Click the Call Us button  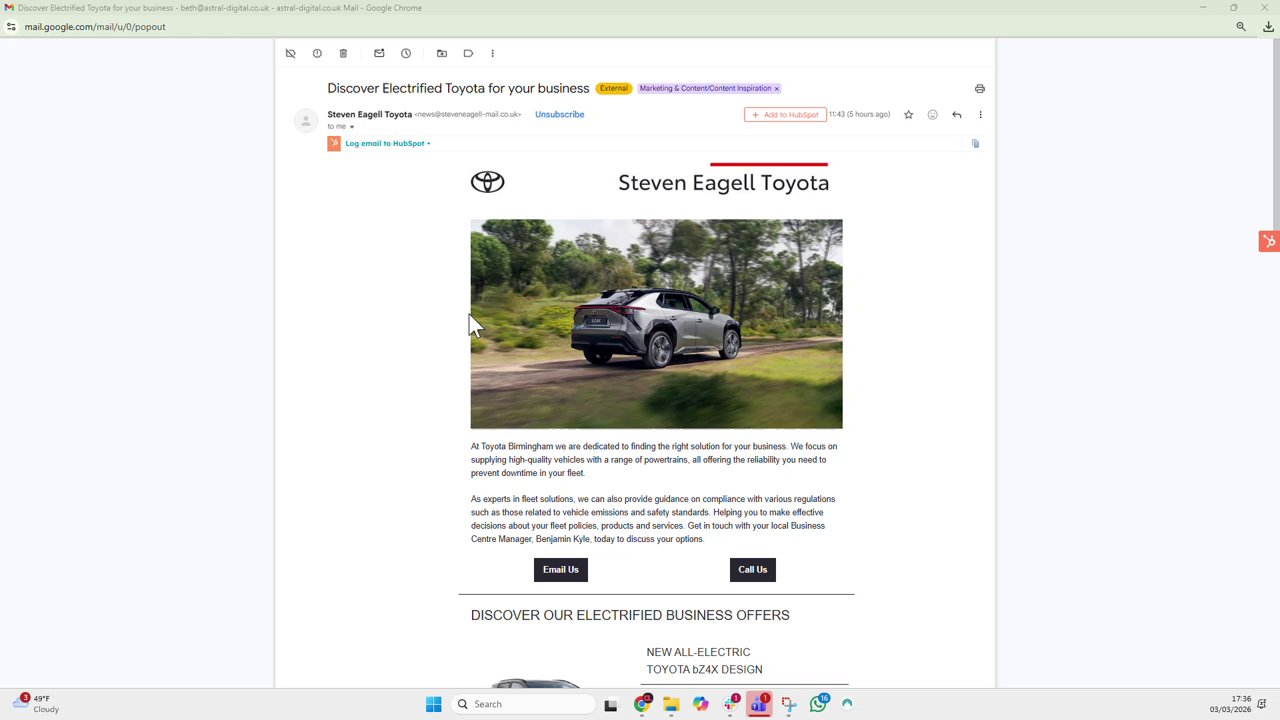tap(753, 570)
